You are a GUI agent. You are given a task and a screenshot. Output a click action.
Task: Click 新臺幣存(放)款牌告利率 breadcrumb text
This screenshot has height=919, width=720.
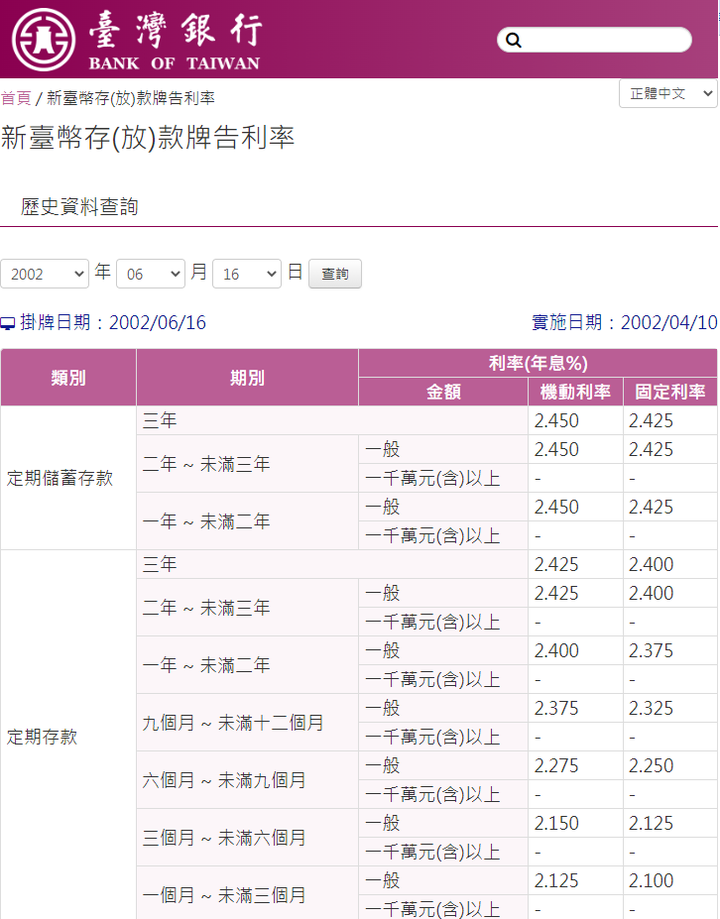[131, 98]
